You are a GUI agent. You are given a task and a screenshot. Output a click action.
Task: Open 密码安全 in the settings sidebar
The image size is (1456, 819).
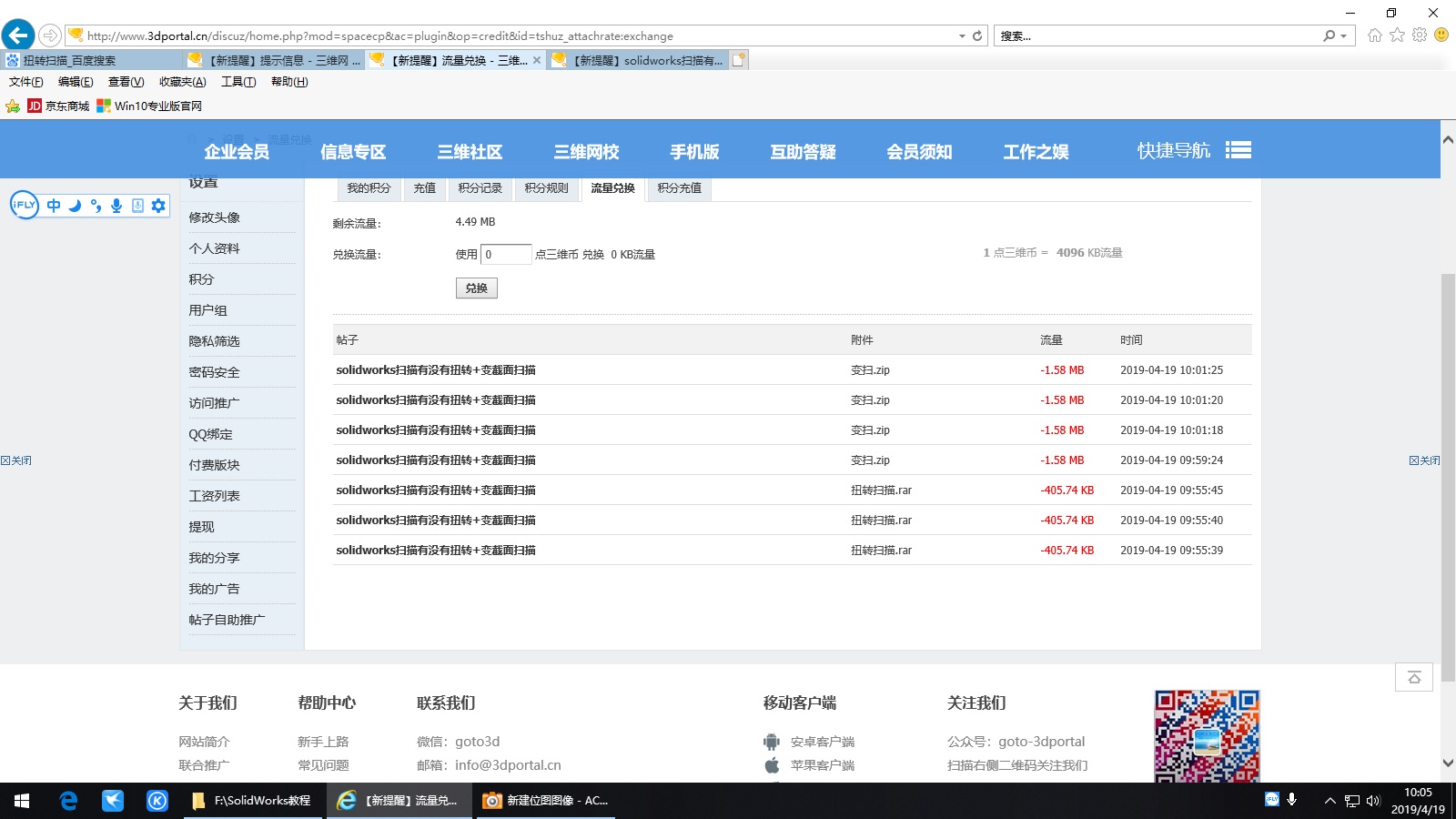click(215, 372)
